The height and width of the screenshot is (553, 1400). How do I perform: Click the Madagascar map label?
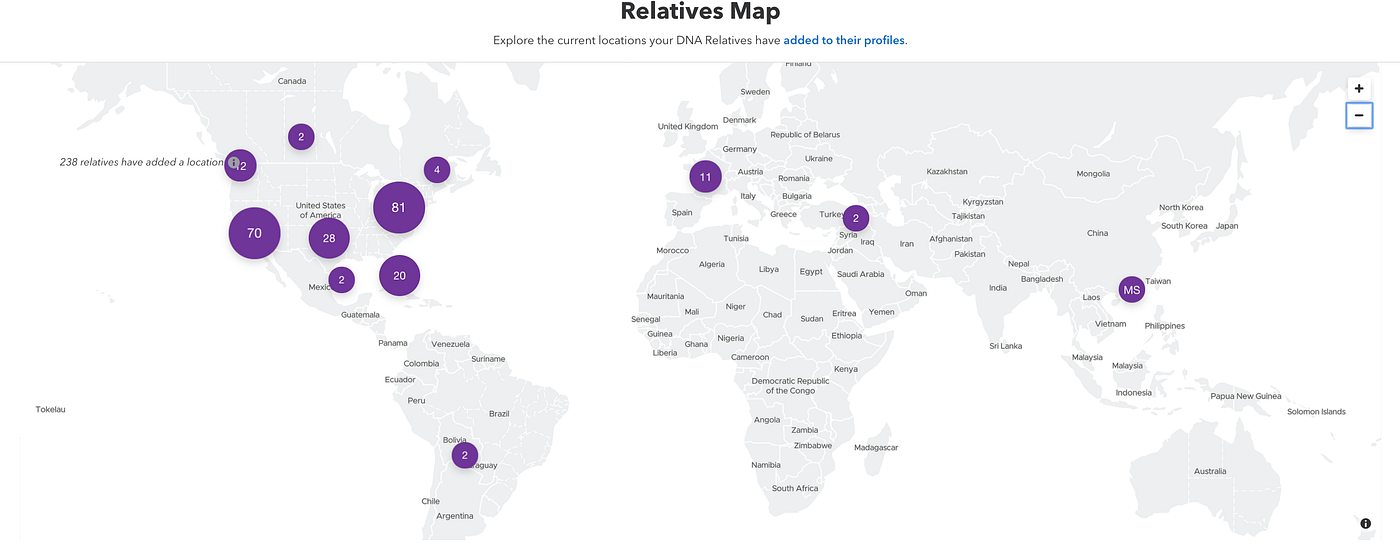click(x=876, y=448)
